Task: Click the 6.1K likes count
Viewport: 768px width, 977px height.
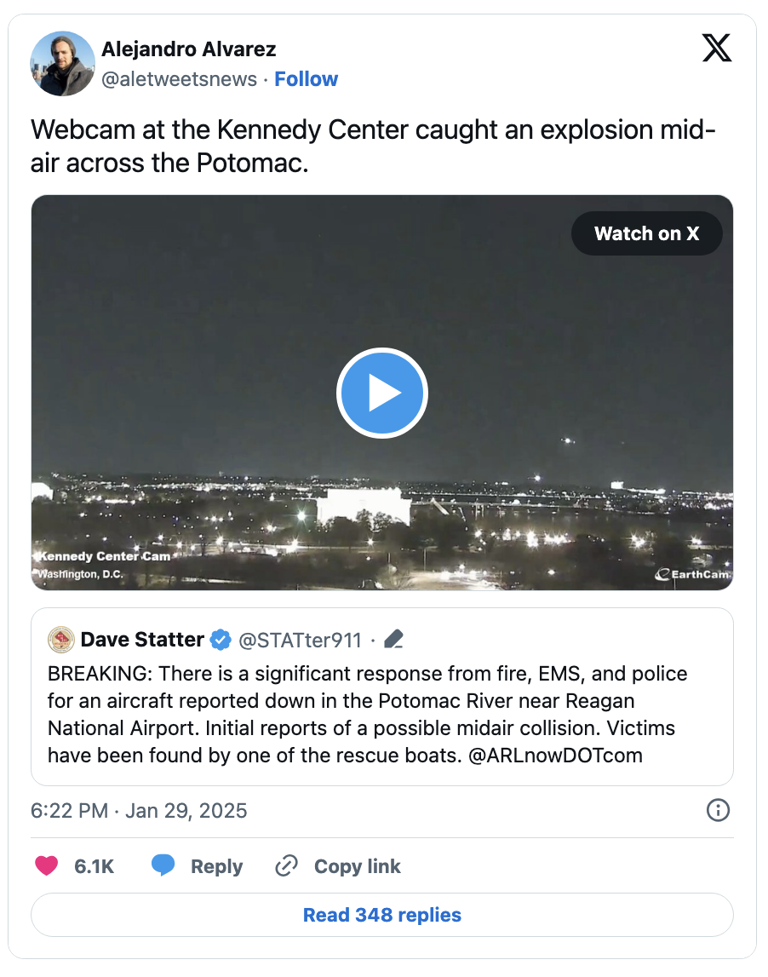Action: 94,866
